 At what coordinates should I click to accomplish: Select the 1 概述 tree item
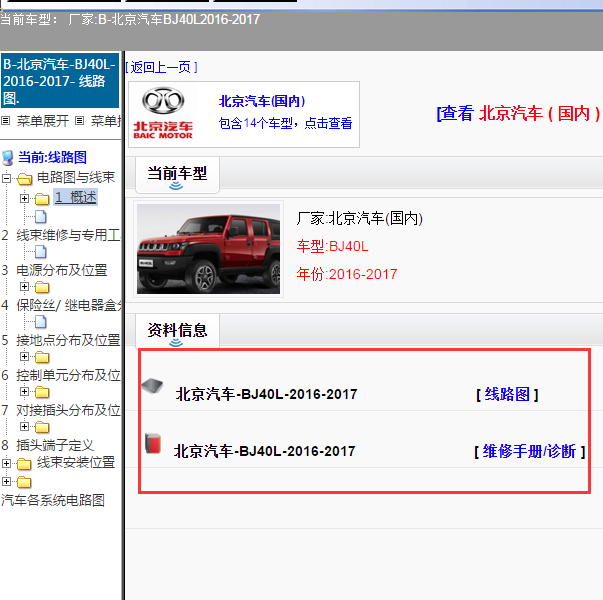coord(75,198)
